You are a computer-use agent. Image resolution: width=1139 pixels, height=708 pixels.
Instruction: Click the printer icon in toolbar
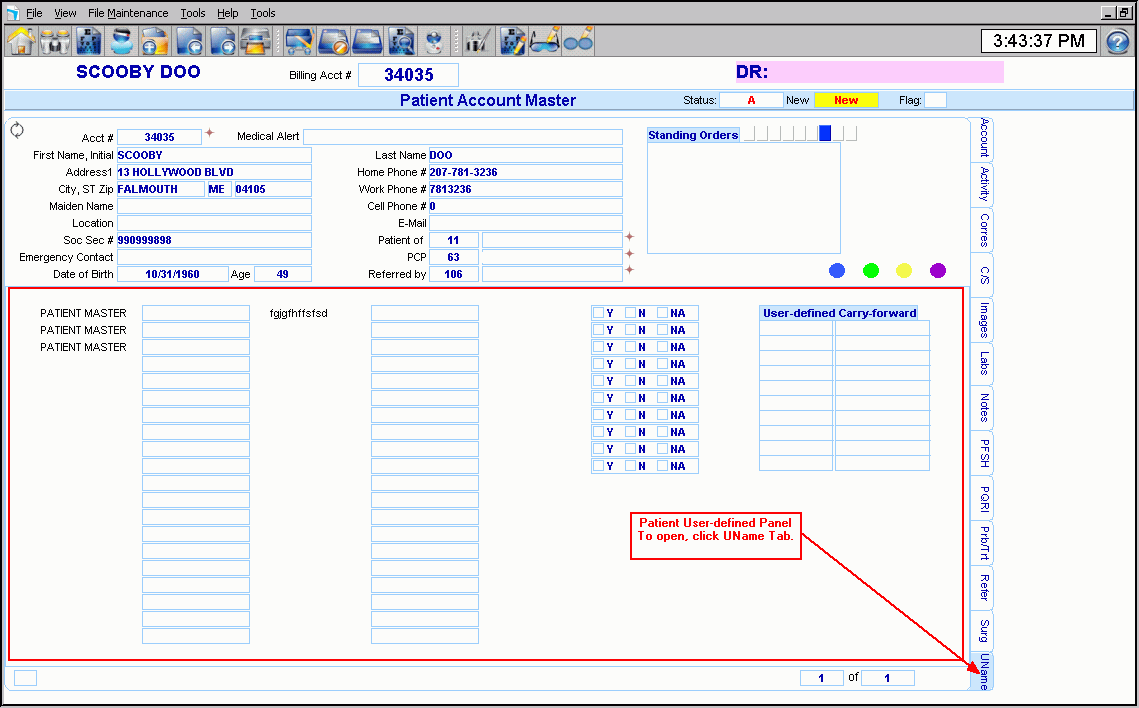click(x=257, y=41)
